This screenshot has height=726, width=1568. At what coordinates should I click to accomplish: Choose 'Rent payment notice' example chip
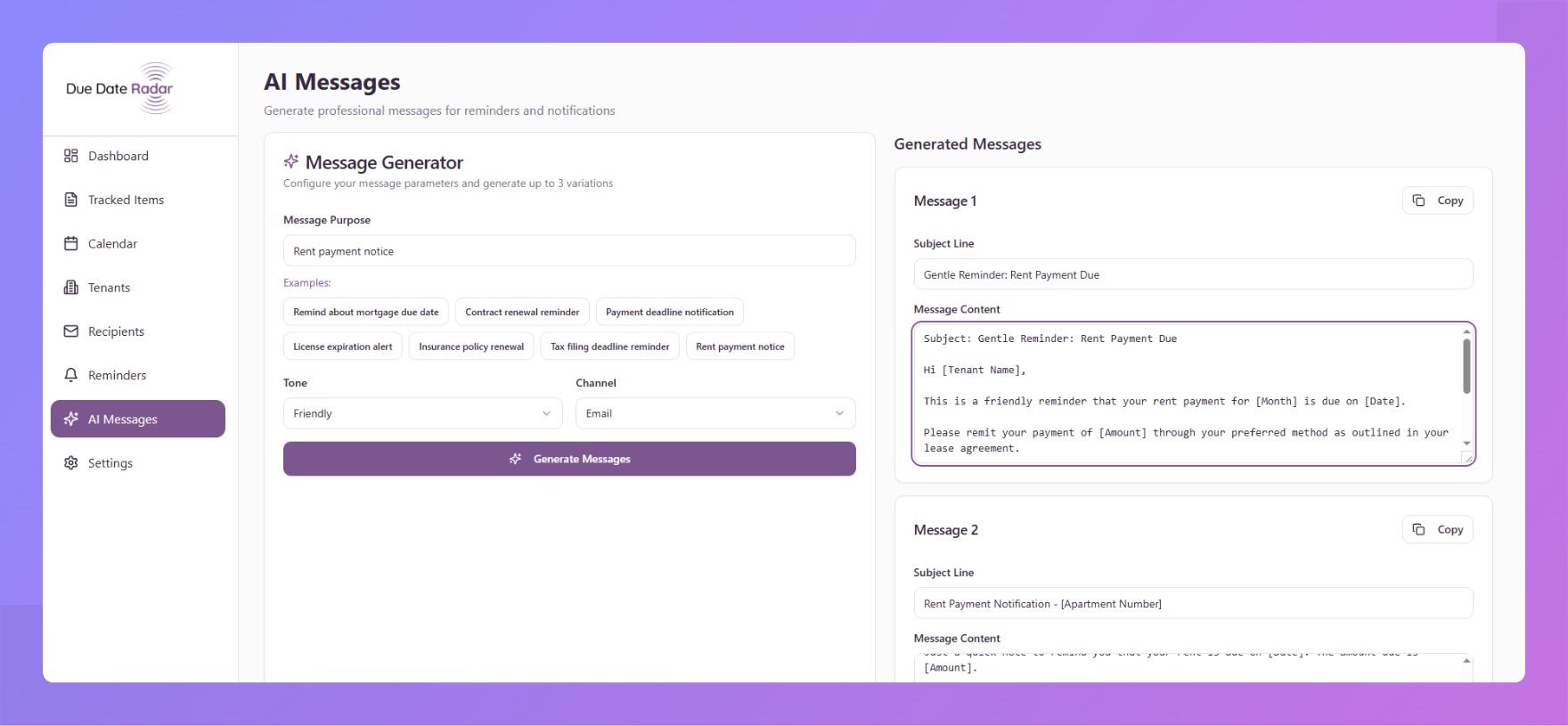[x=740, y=347]
